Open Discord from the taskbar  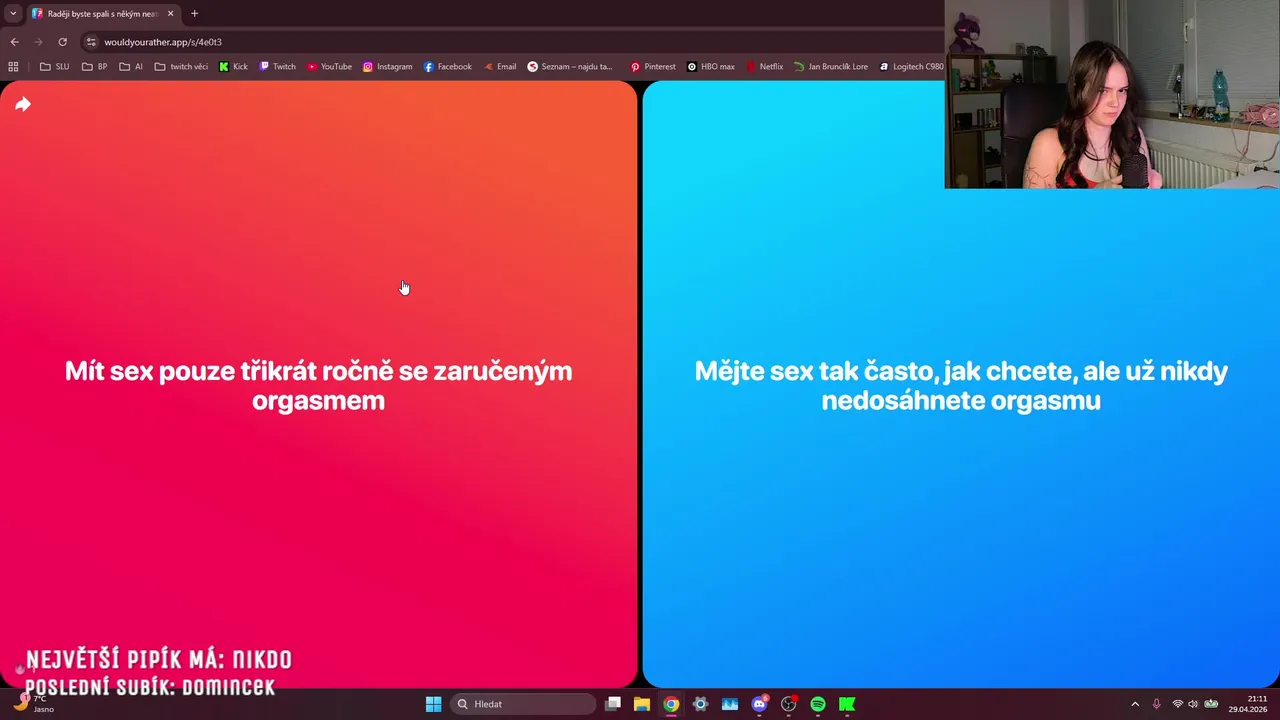tap(759, 704)
